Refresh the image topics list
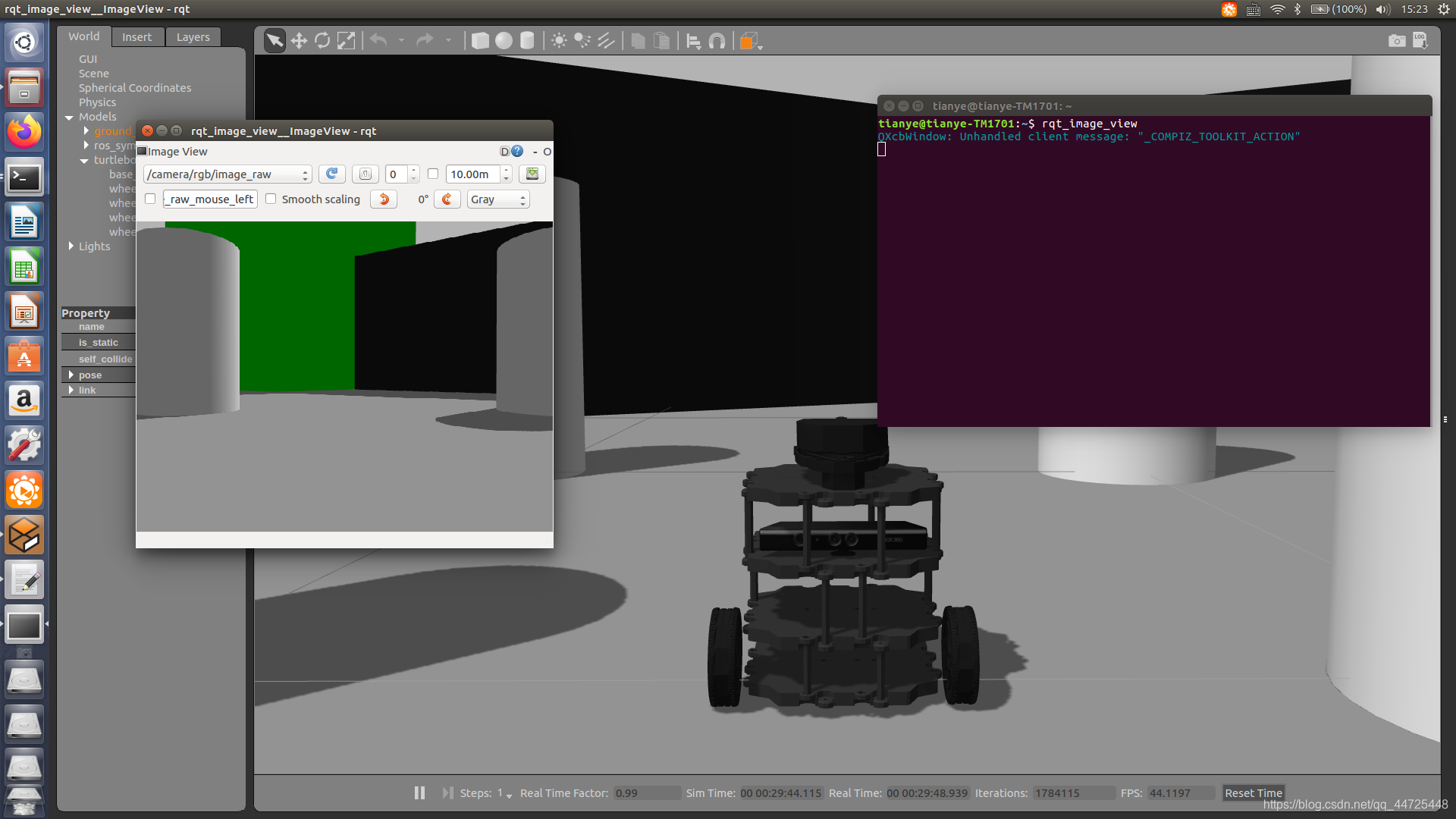The image size is (1456, 819). click(331, 174)
